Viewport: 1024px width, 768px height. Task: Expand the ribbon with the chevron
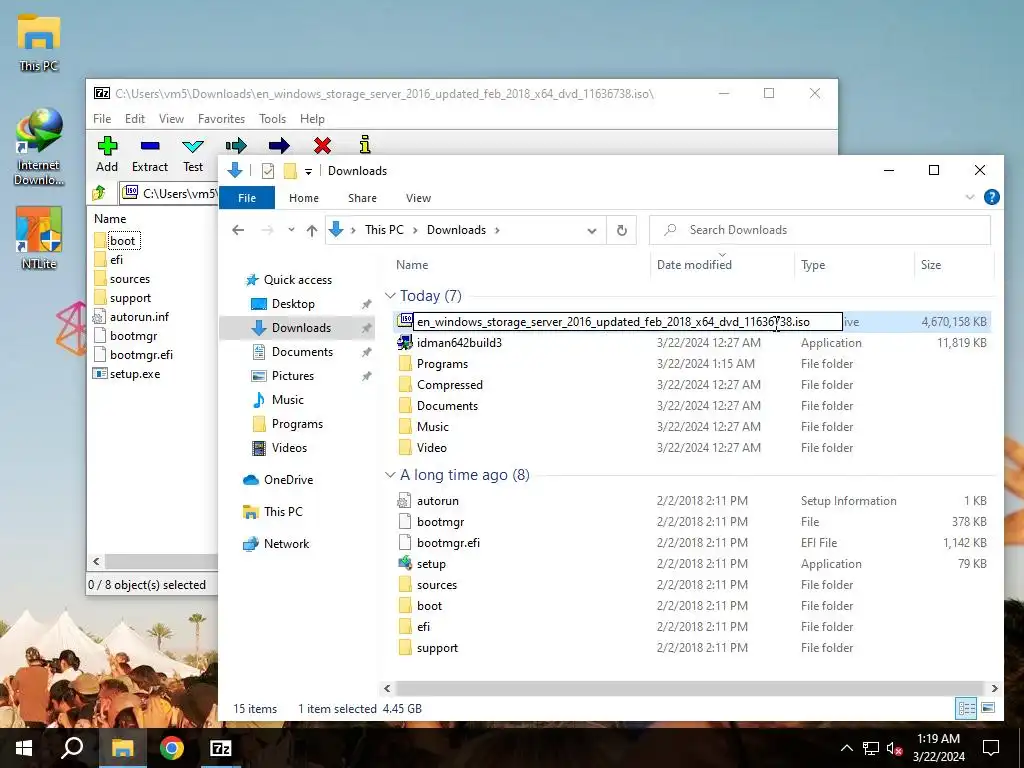click(x=970, y=197)
